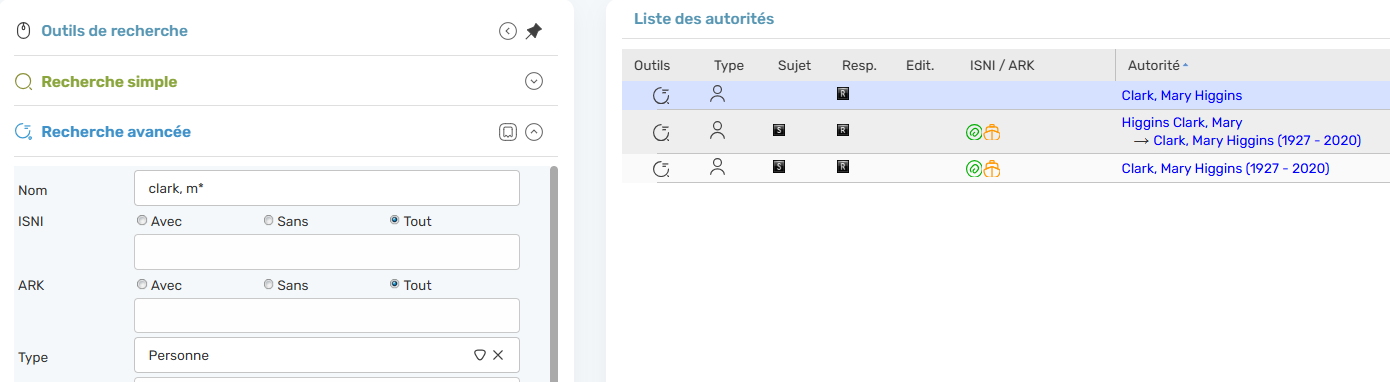Click green ISNI icon in Higgins Clark row

973,131
